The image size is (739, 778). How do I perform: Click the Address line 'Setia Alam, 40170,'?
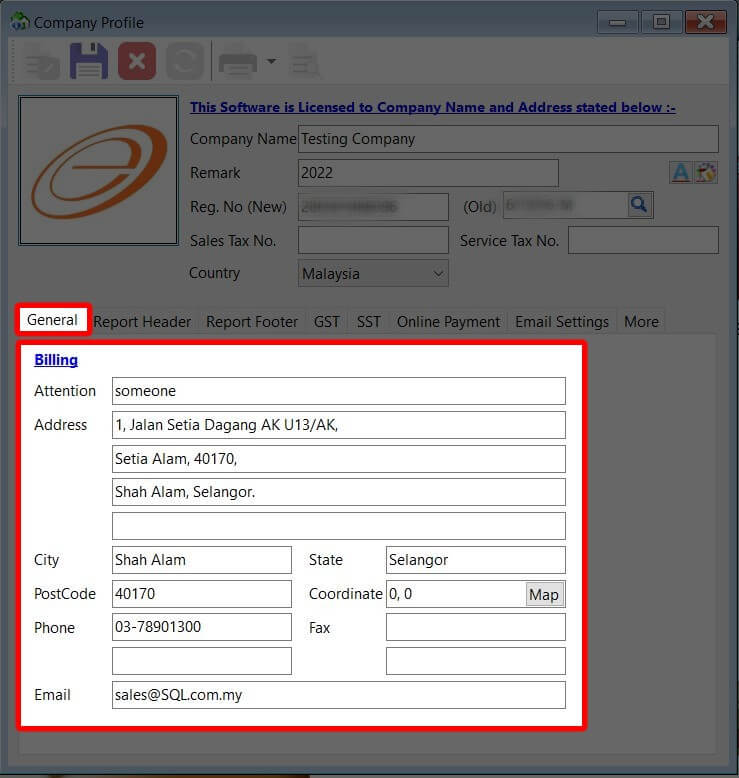tap(338, 458)
